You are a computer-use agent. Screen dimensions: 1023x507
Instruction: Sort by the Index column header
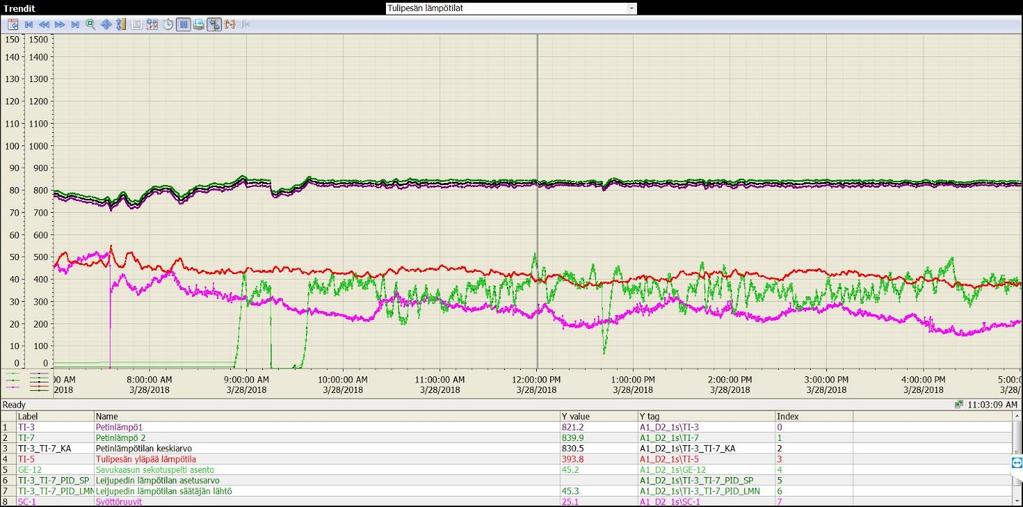point(814,416)
